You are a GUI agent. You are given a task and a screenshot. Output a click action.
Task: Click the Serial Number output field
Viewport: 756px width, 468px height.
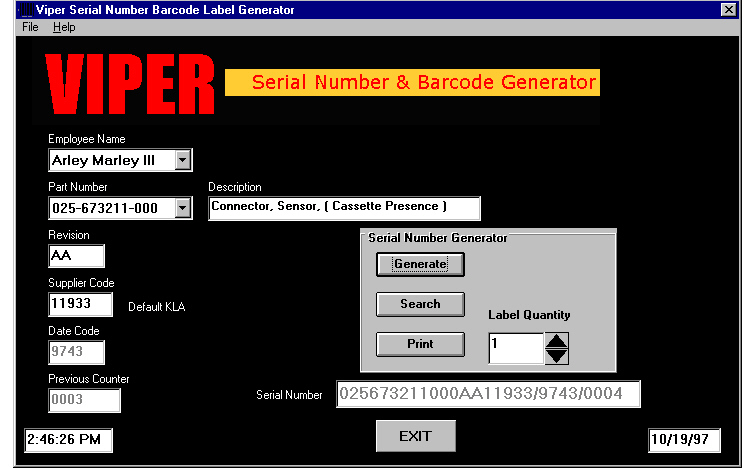pyautogui.click(x=488, y=394)
